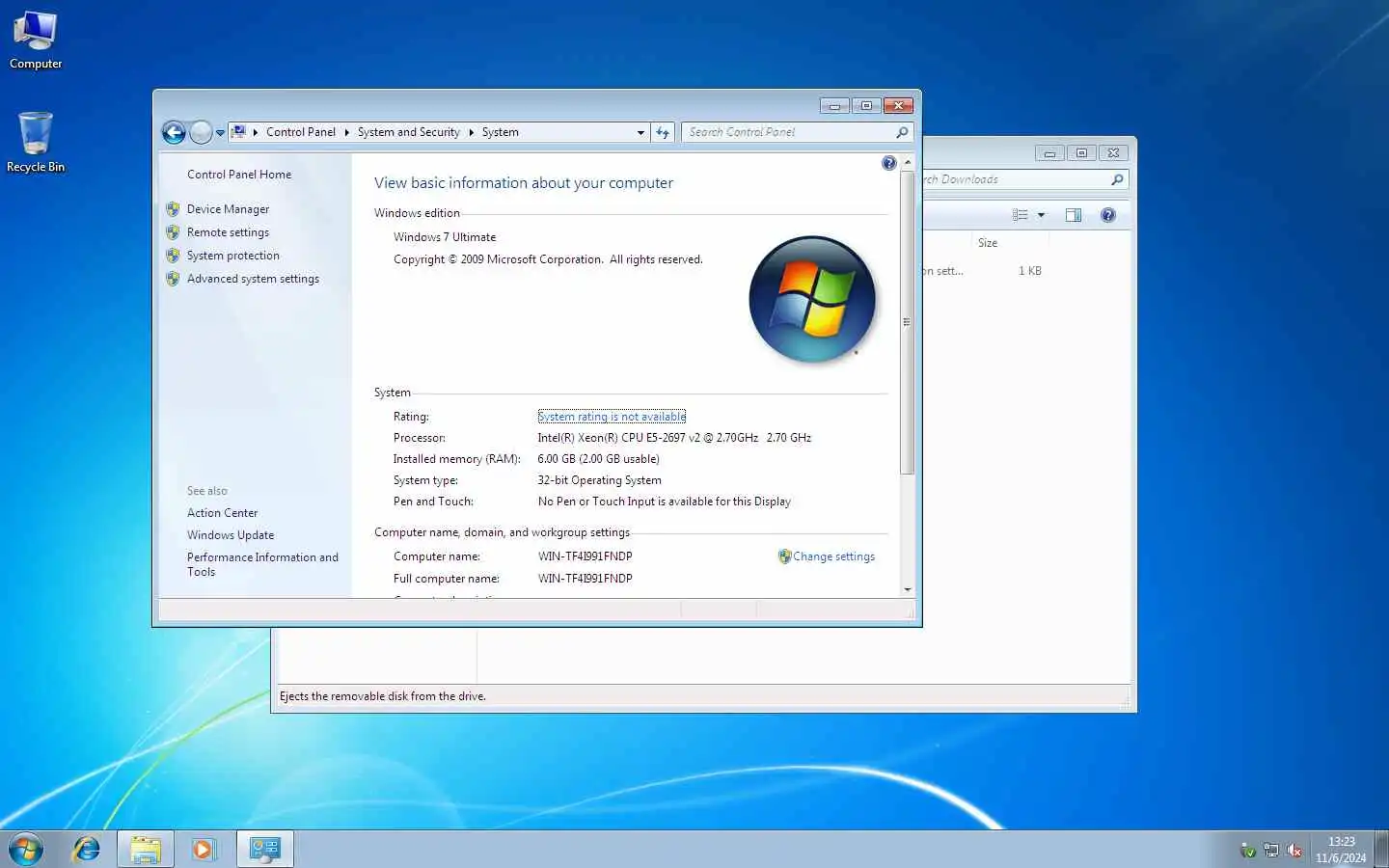Image resolution: width=1389 pixels, height=868 pixels.
Task: Click shield icon beside Remote settings
Action: click(x=173, y=232)
